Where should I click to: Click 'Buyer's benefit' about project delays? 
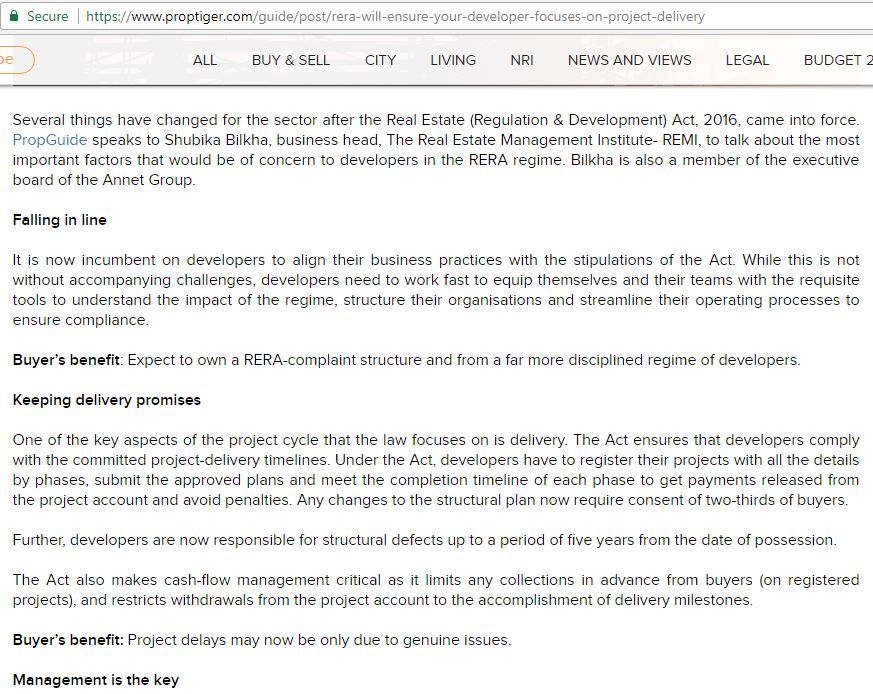point(68,640)
